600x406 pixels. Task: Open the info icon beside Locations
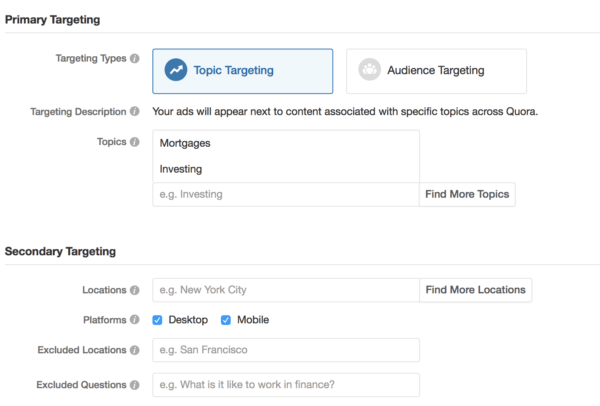tap(134, 290)
